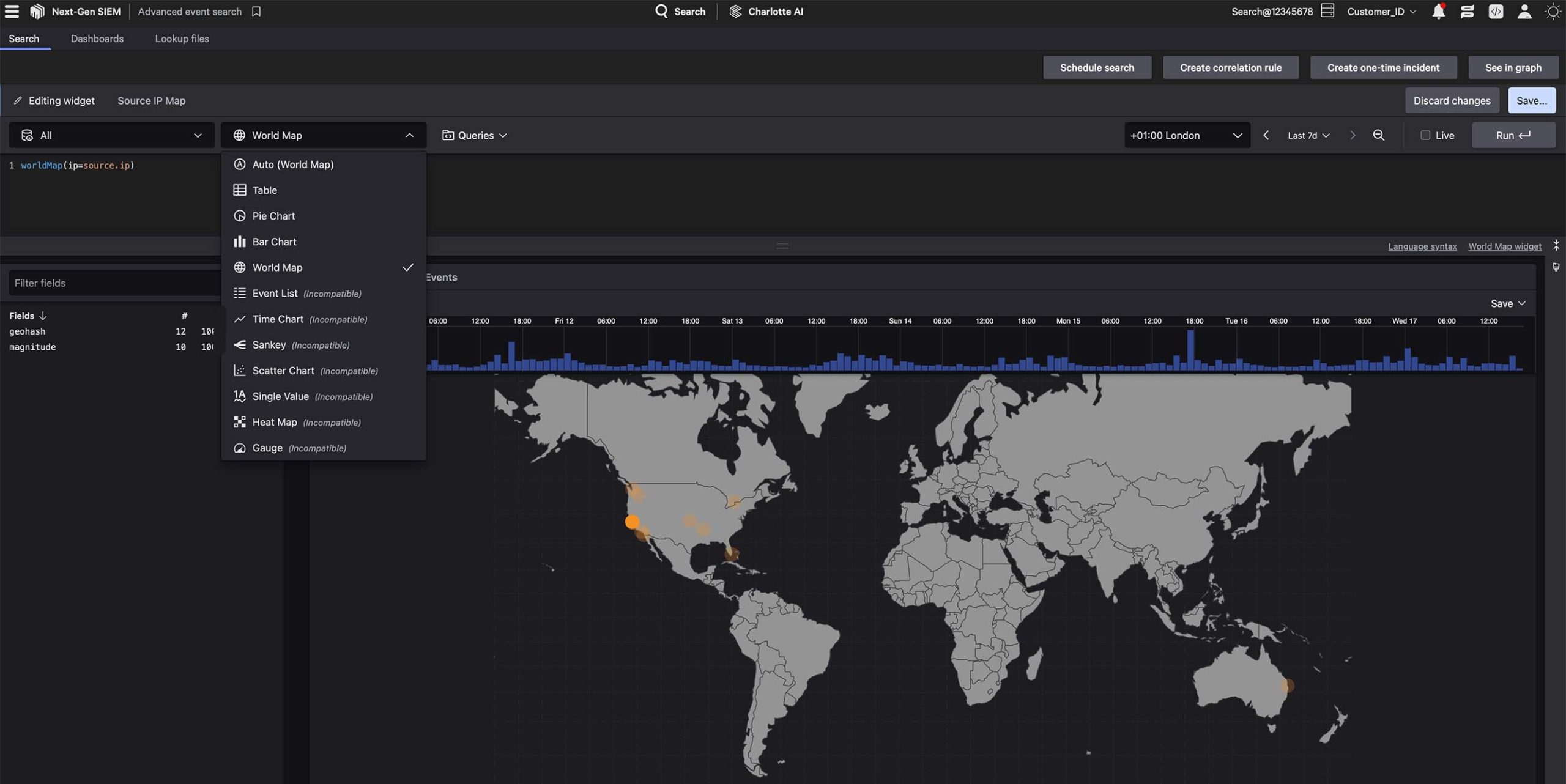Open the user profile icon
Image resolution: width=1566 pixels, height=784 pixels.
click(1524, 12)
